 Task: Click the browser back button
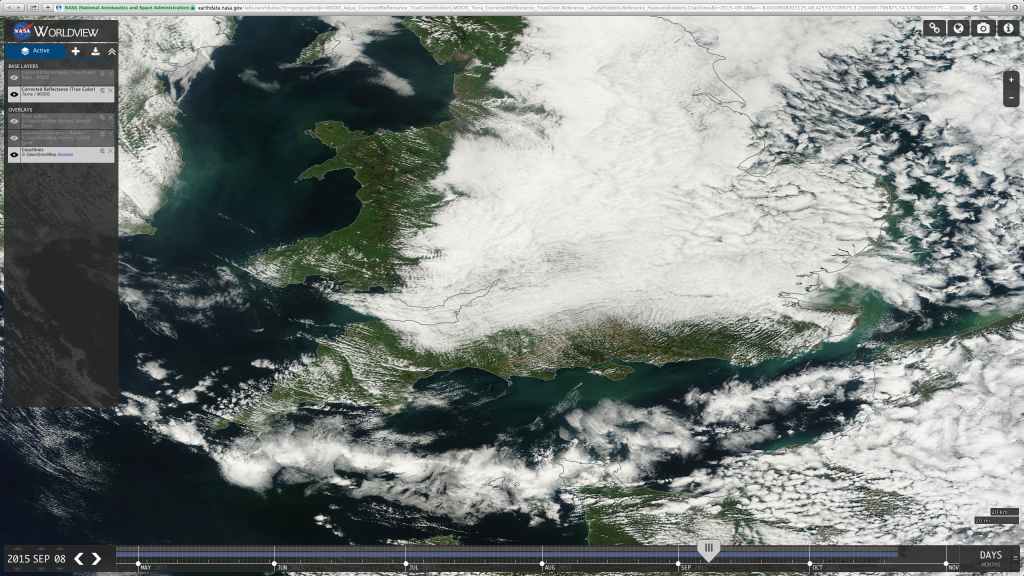point(8,8)
